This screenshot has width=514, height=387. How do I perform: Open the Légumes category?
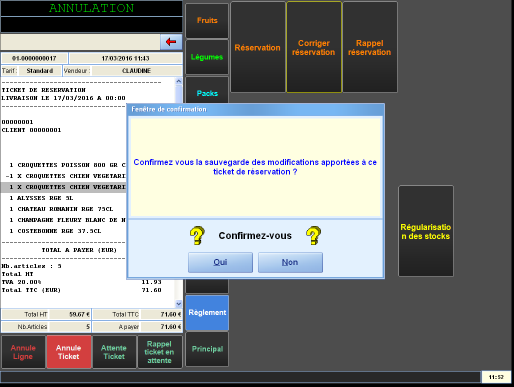(x=207, y=57)
